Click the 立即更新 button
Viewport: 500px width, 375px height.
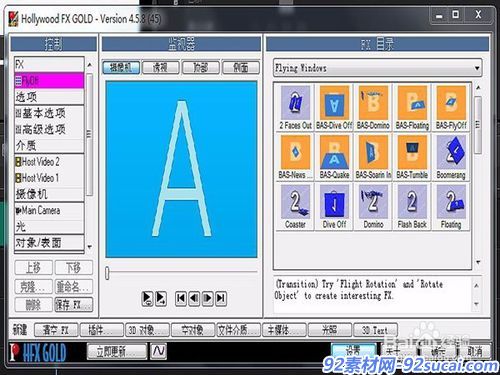tap(117, 351)
